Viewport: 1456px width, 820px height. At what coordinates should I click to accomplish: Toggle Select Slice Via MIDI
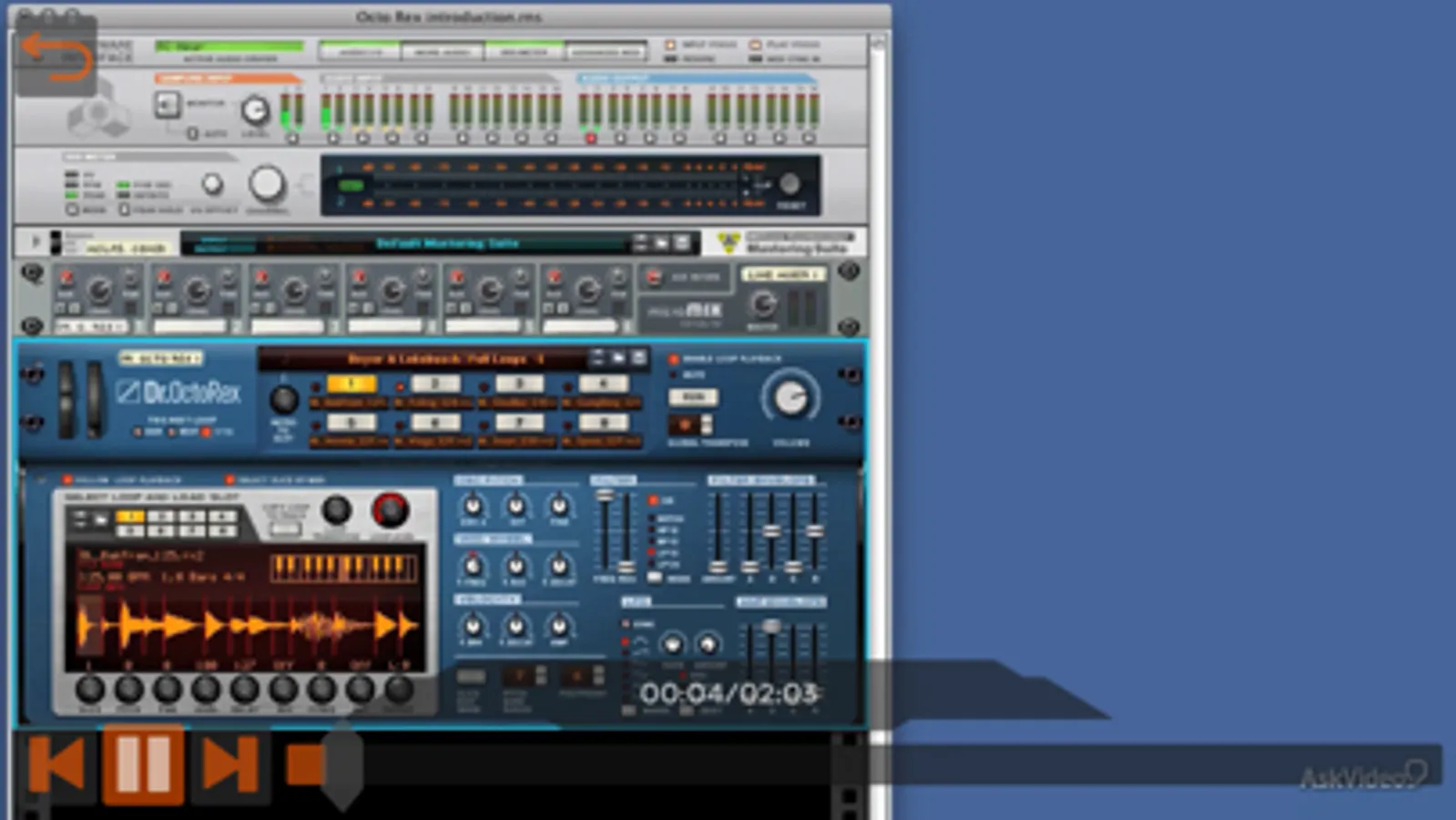[229, 479]
